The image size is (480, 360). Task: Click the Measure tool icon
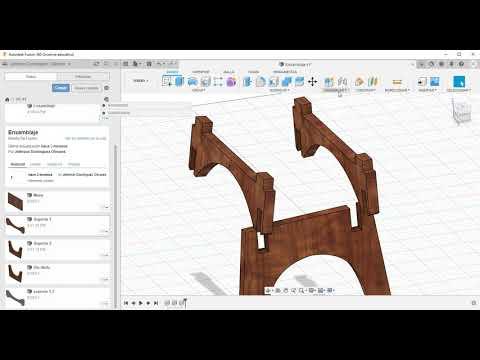(x=397, y=82)
